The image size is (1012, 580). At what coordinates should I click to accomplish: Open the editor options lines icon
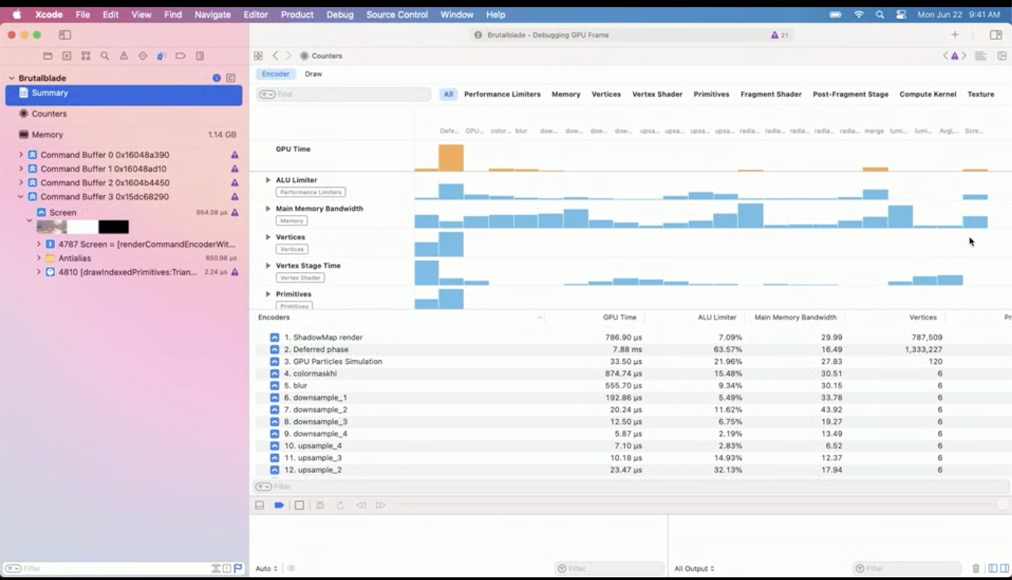[980, 56]
